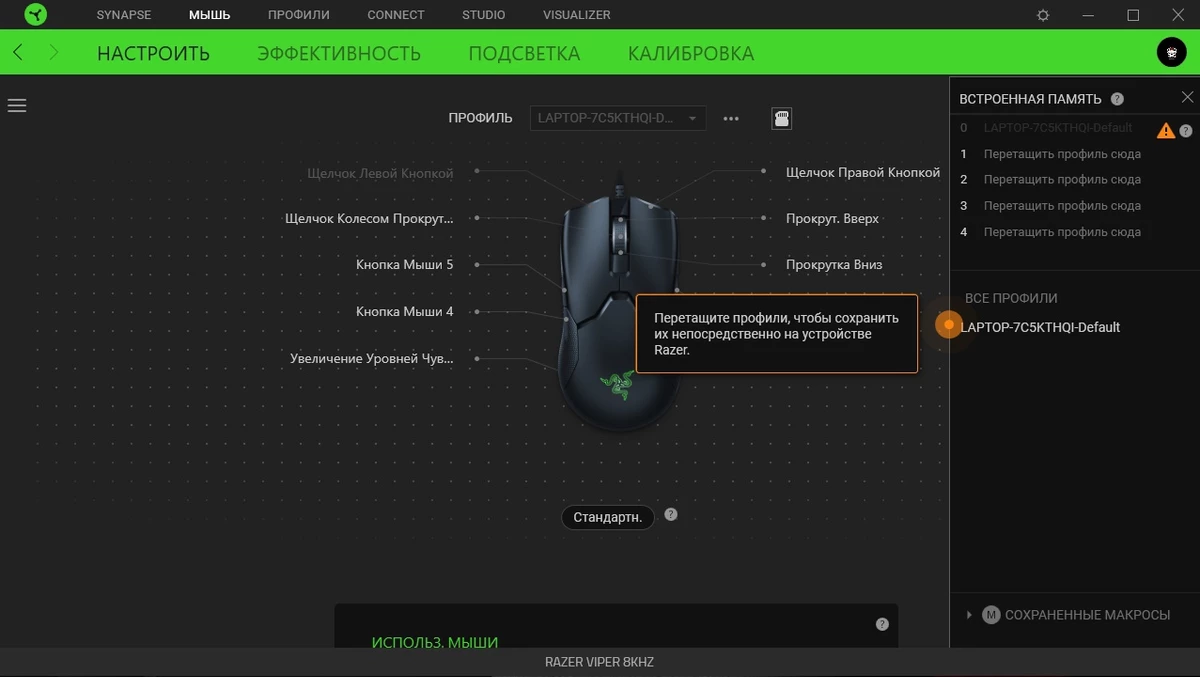Screen dimensions: 1200x677
Task: Click the Razer Viper mouse image
Action: (x=620, y=310)
